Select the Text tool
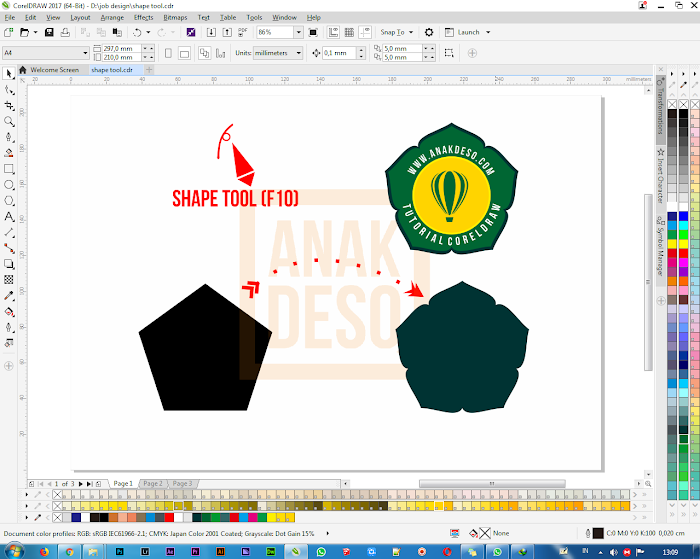 click(x=9, y=217)
